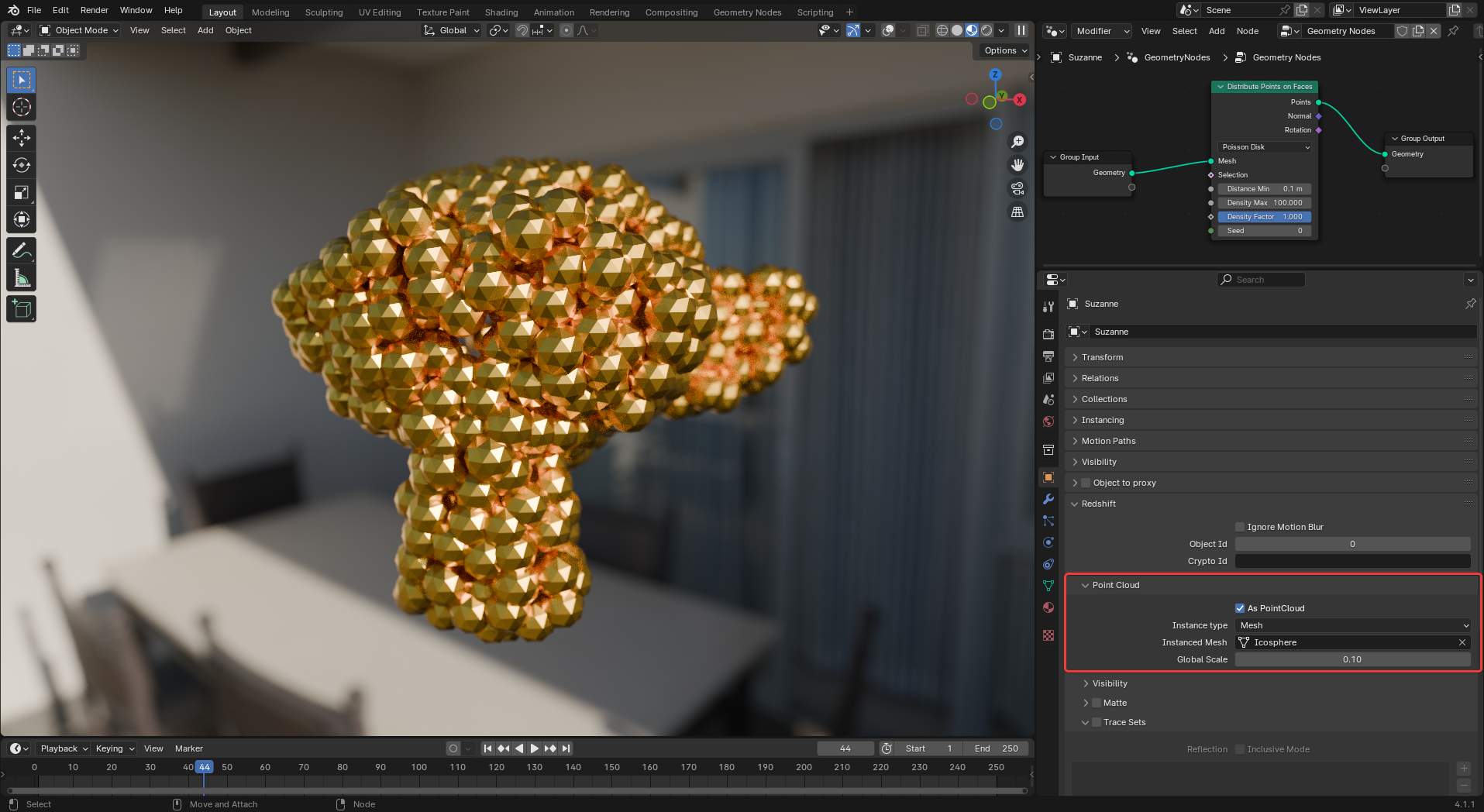Click the viewport zoom magnifier icon

(1017, 142)
